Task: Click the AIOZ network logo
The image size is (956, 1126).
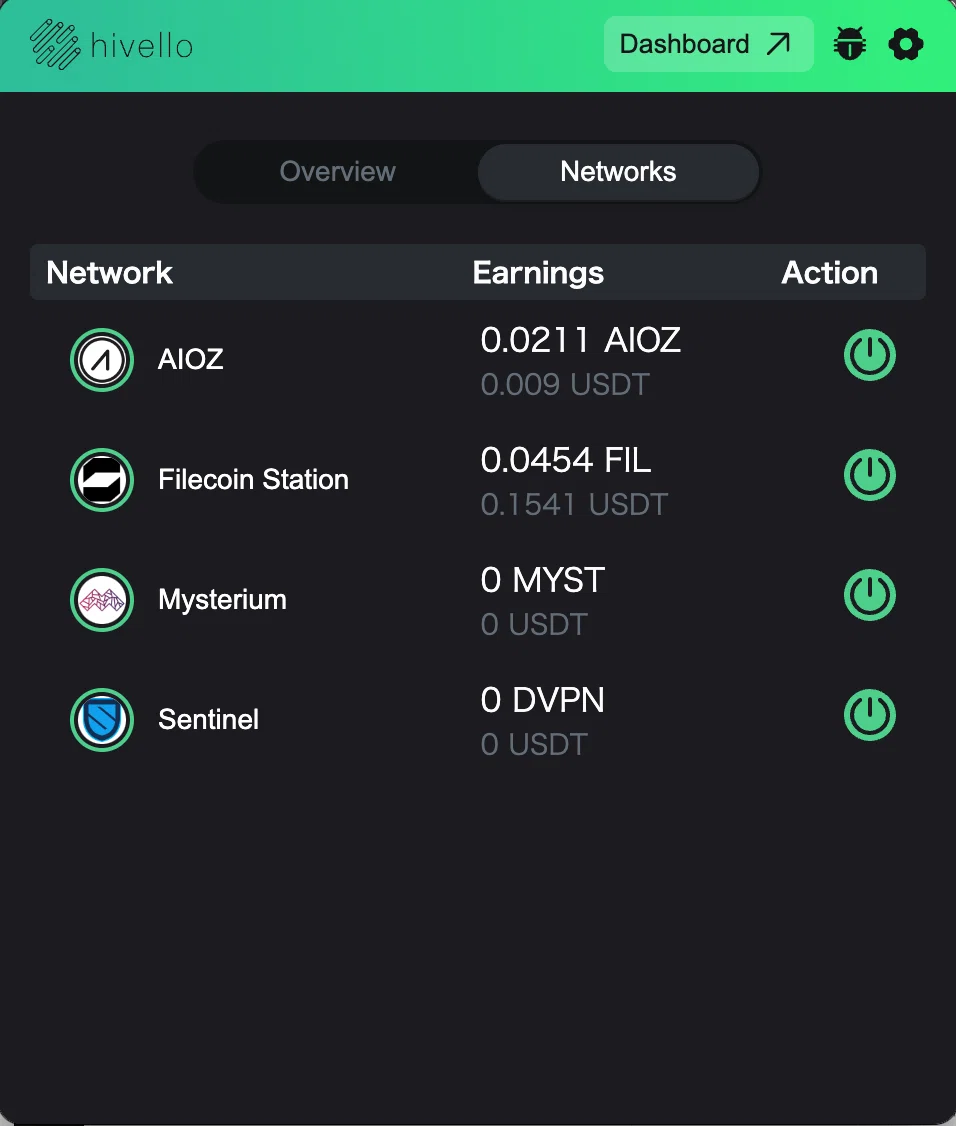Action: [x=102, y=359]
